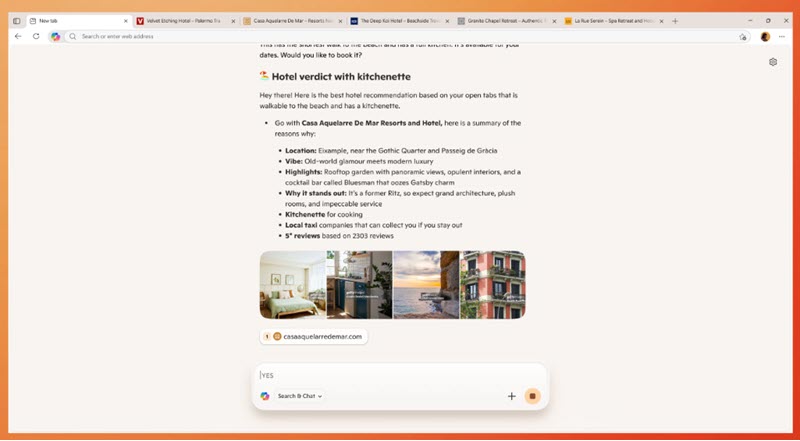Focus the Search or enter web address field
Viewport: 800px width, 441px height.
pyautogui.click(x=407, y=36)
